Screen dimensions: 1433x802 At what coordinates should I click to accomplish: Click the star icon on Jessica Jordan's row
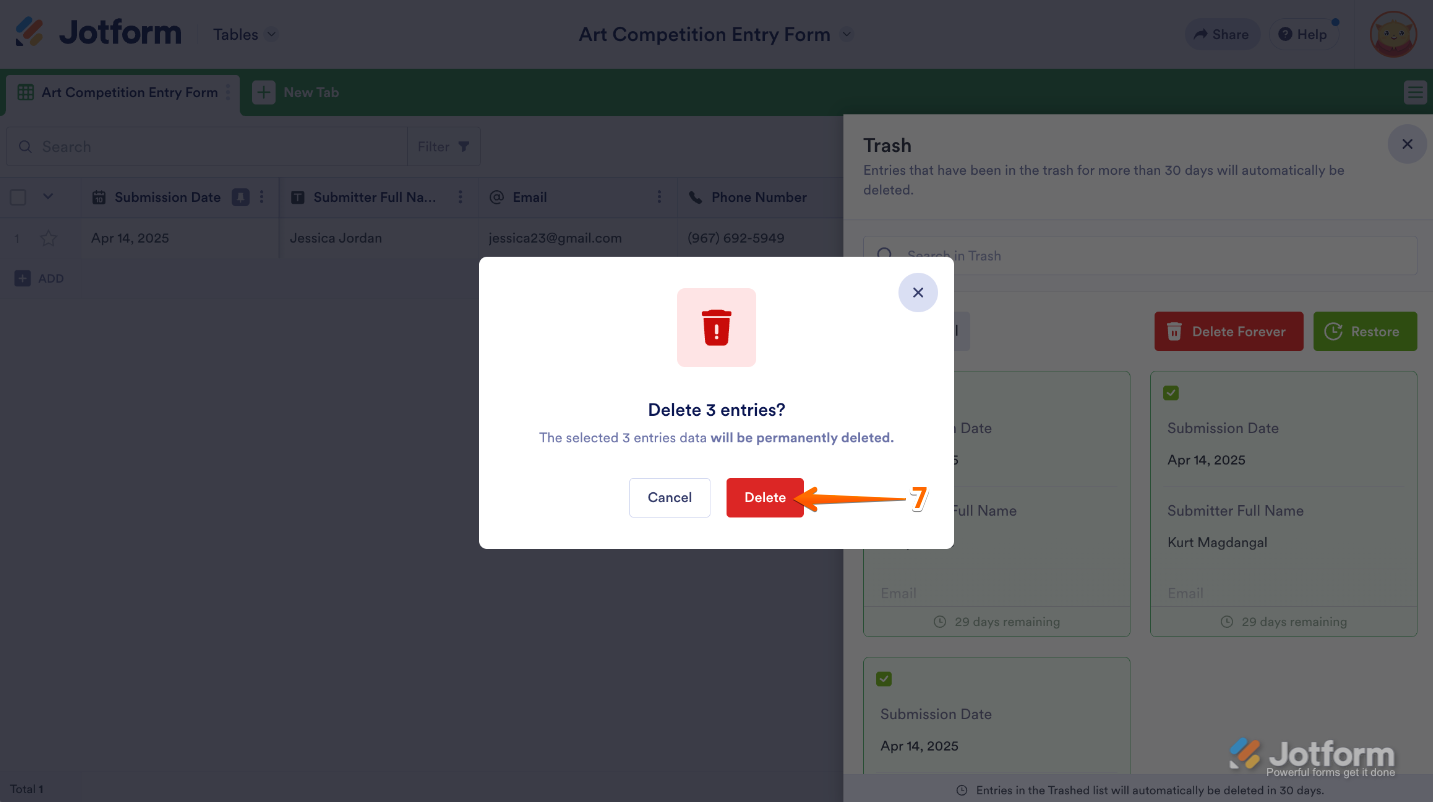point(48,239)
